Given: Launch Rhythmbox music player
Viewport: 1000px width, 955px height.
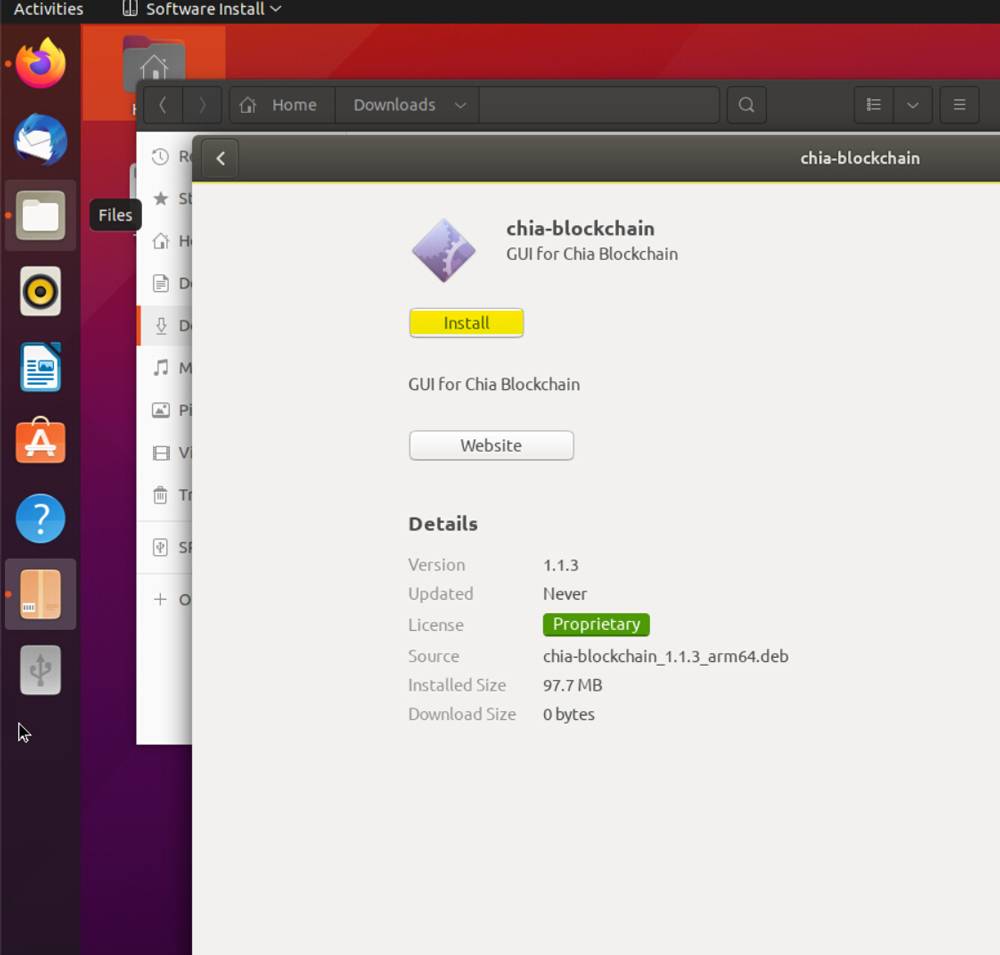Looking at the screenshot, I should coord(41,292).
